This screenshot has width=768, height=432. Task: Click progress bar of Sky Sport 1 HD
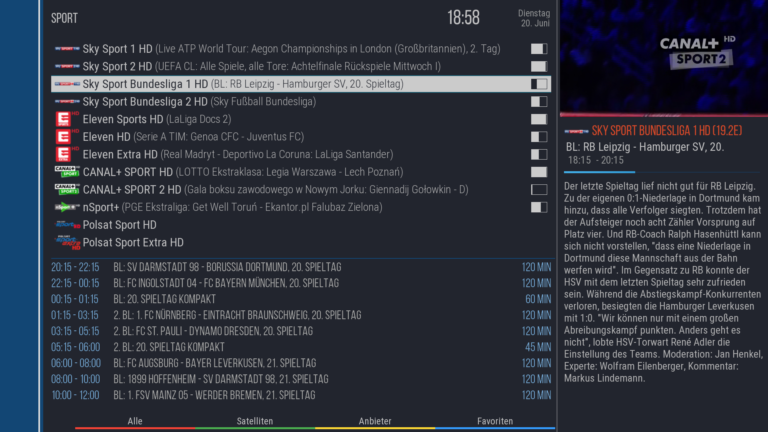[539, 49]
